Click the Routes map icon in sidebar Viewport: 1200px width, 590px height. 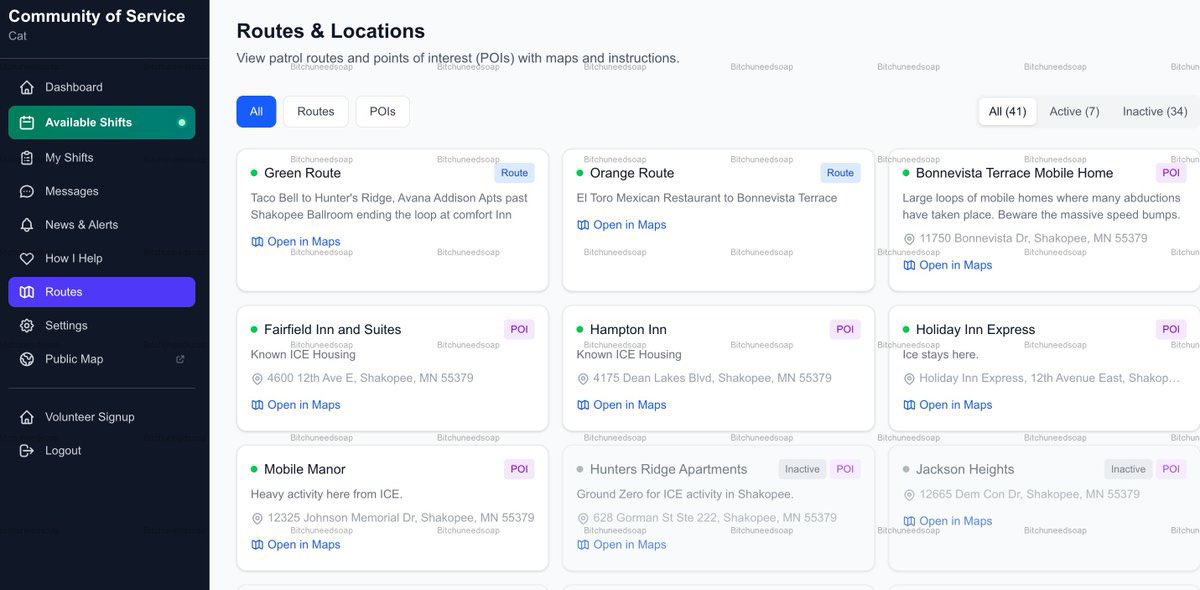pos(27,292)
